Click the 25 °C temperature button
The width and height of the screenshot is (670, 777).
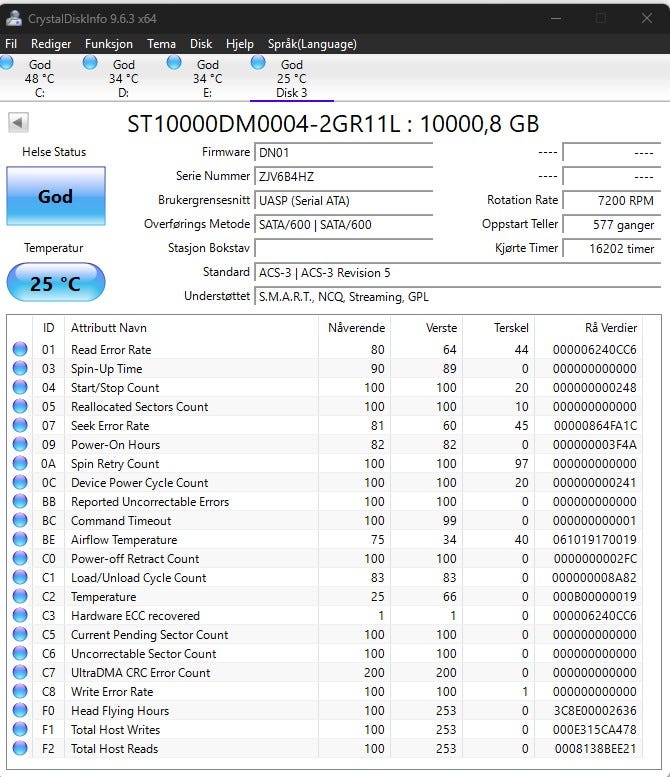[x=55, y=283]
